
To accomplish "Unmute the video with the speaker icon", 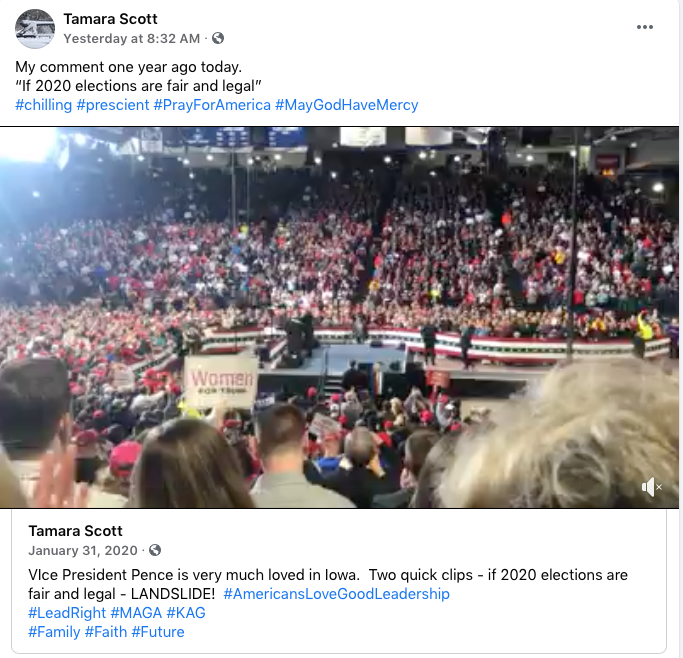I will pos(651,487).
